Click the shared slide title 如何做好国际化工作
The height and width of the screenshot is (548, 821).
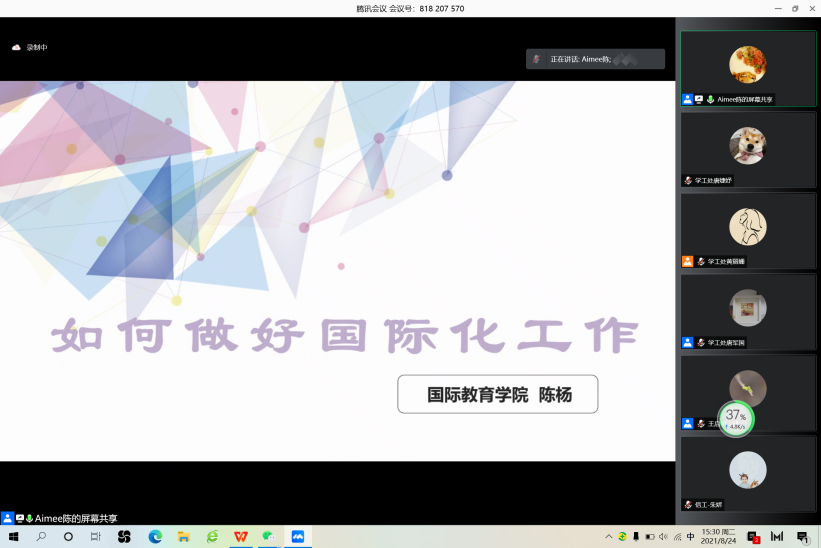pos(344,335)
